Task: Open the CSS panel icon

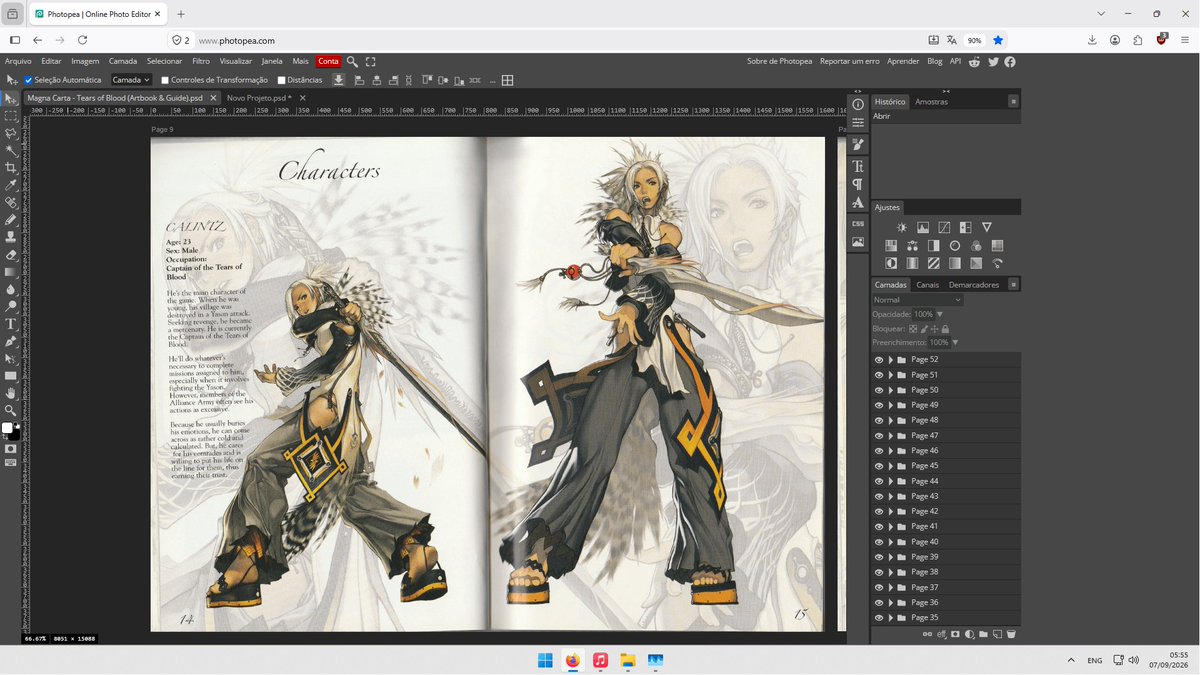Action: pyautogui.click(x=858, y=224)
